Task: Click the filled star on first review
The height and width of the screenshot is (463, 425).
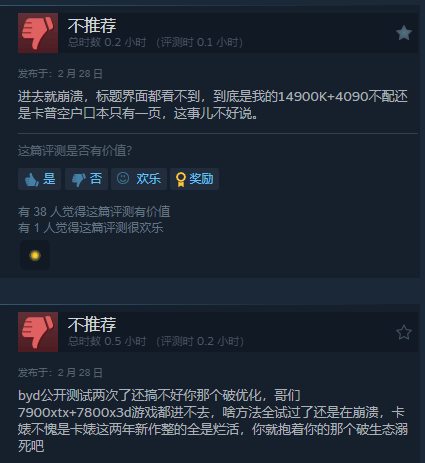Action: pyautogui.click(x=404, y=33)
